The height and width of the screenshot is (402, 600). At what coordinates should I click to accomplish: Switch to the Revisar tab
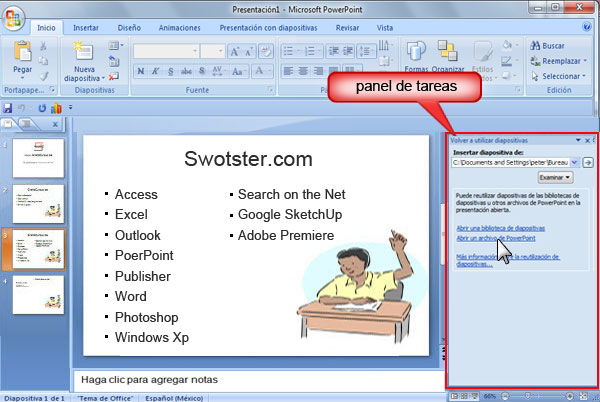(x=347, y=28)
